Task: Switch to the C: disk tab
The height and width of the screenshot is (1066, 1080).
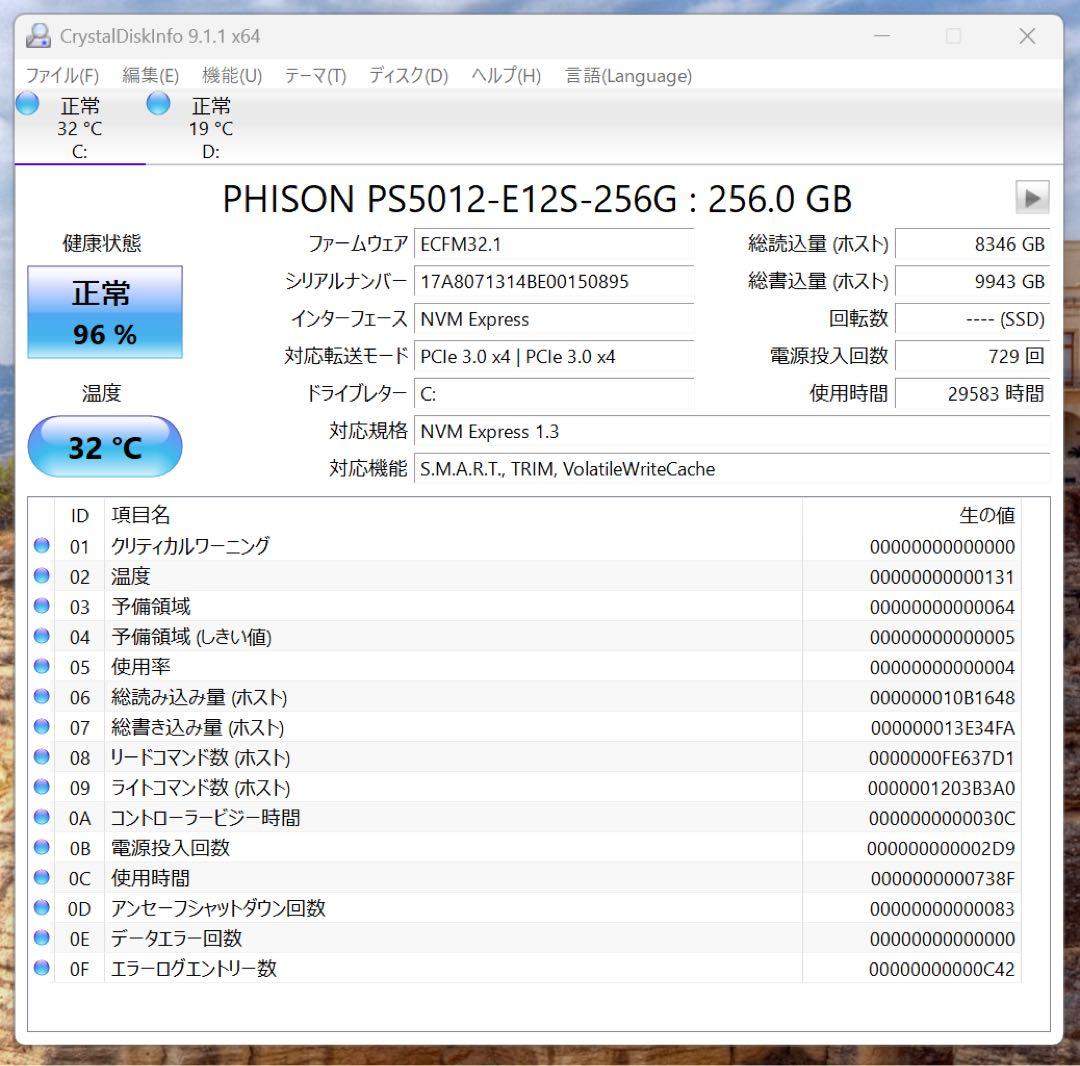Action: point(80,127)
